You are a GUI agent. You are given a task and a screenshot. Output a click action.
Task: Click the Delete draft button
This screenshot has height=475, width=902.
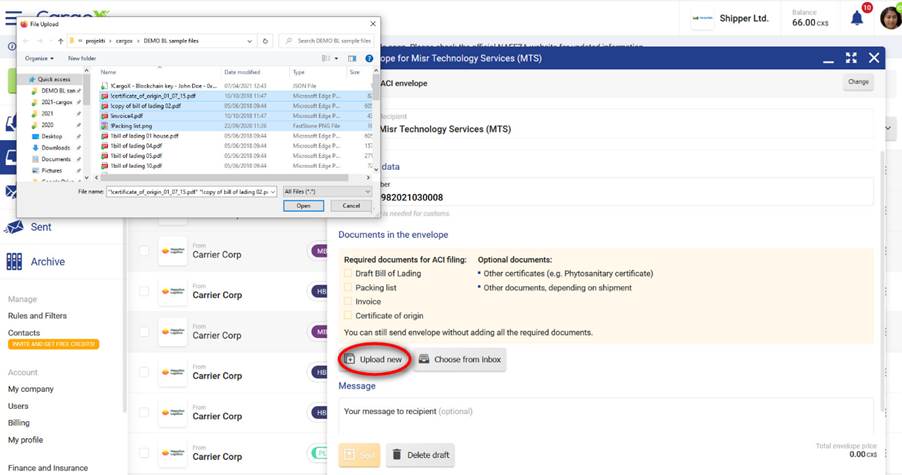[x=421, y=455]
